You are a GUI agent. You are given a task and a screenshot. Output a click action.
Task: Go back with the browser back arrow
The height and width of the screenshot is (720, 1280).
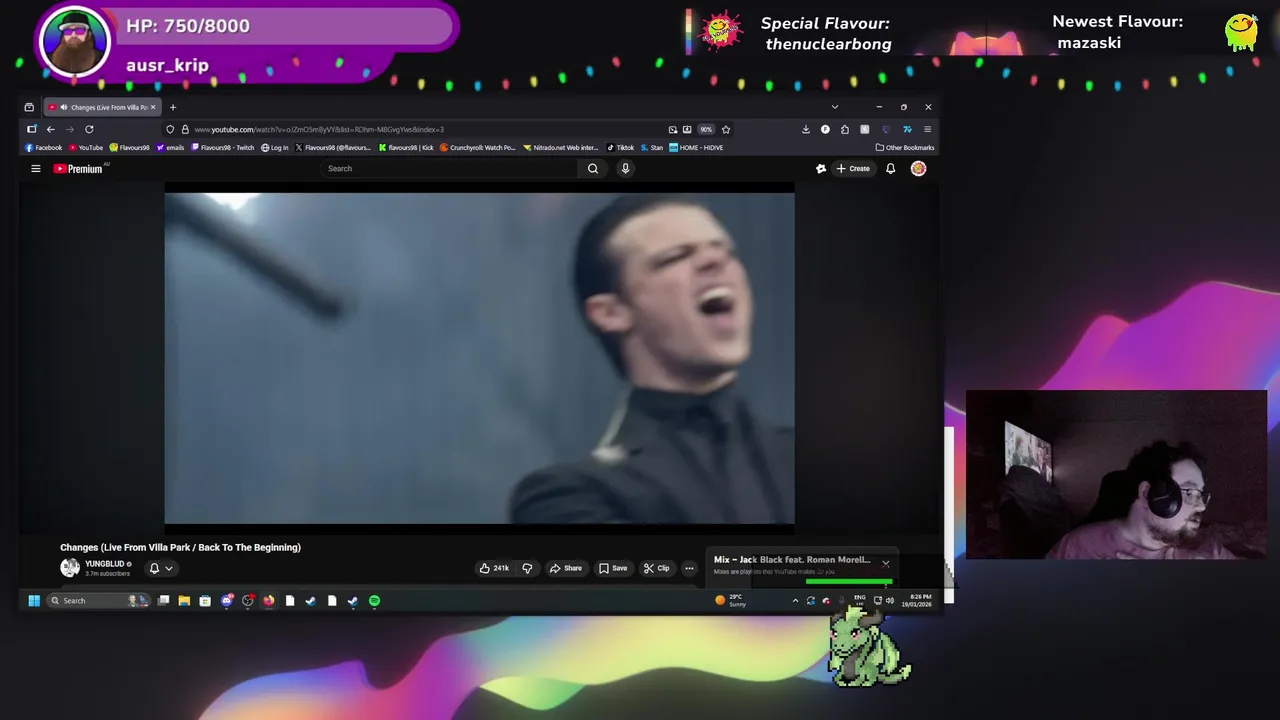click(x=50, y=129)
